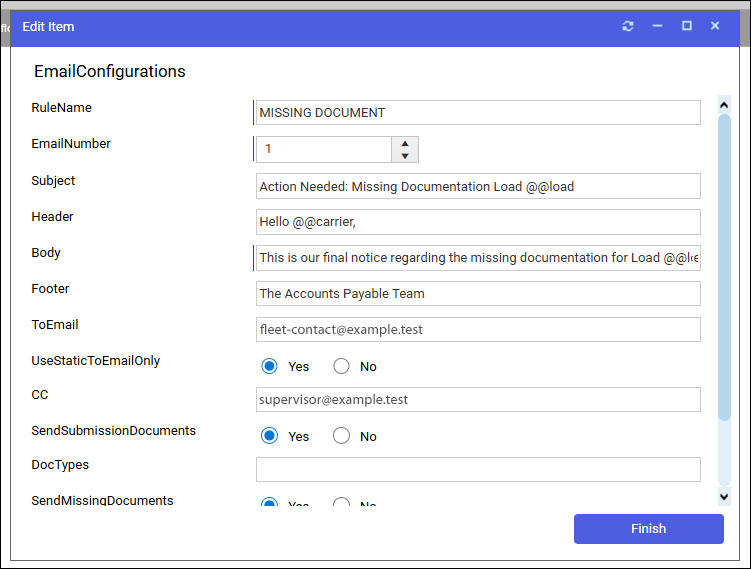Screen dimensions: 751x569
Task: Edit the Subject field text
Action: click(478, 186)
